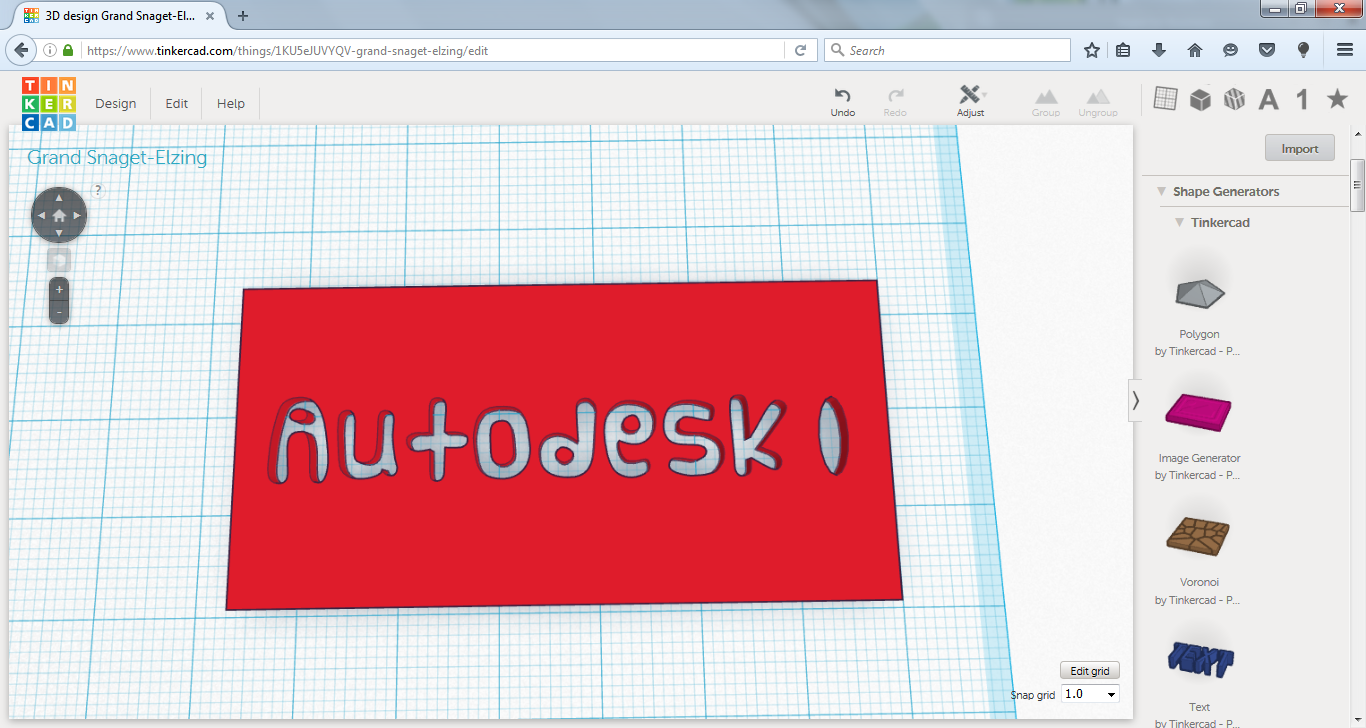This screenshot has width=1366, height=728.
Task: Open favorites with the star icon
Action: pyautogui.click(x=1337, y=98)
